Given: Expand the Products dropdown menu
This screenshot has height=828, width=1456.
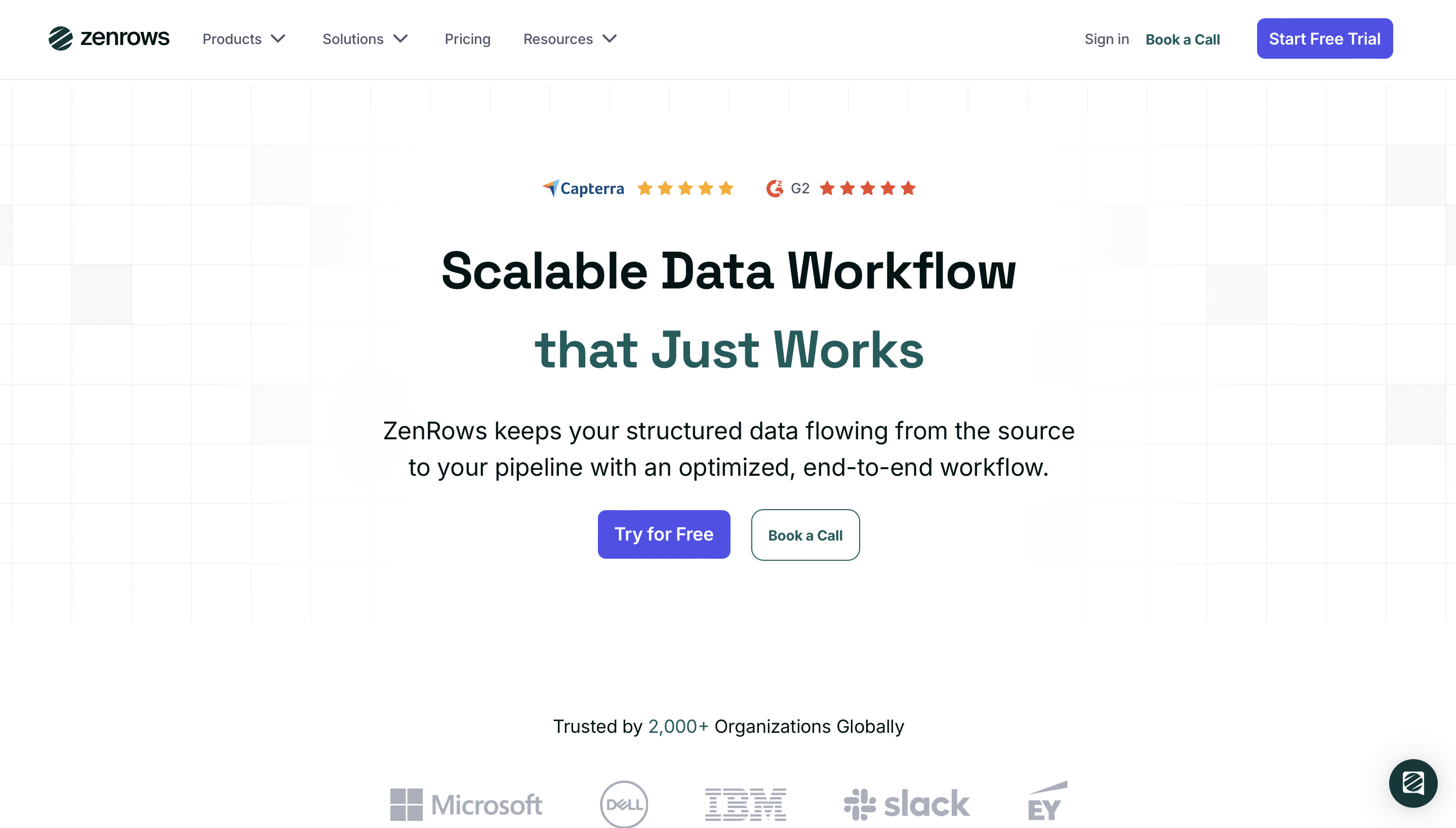Looking at the screenshot, I should (x=244, y=38).
